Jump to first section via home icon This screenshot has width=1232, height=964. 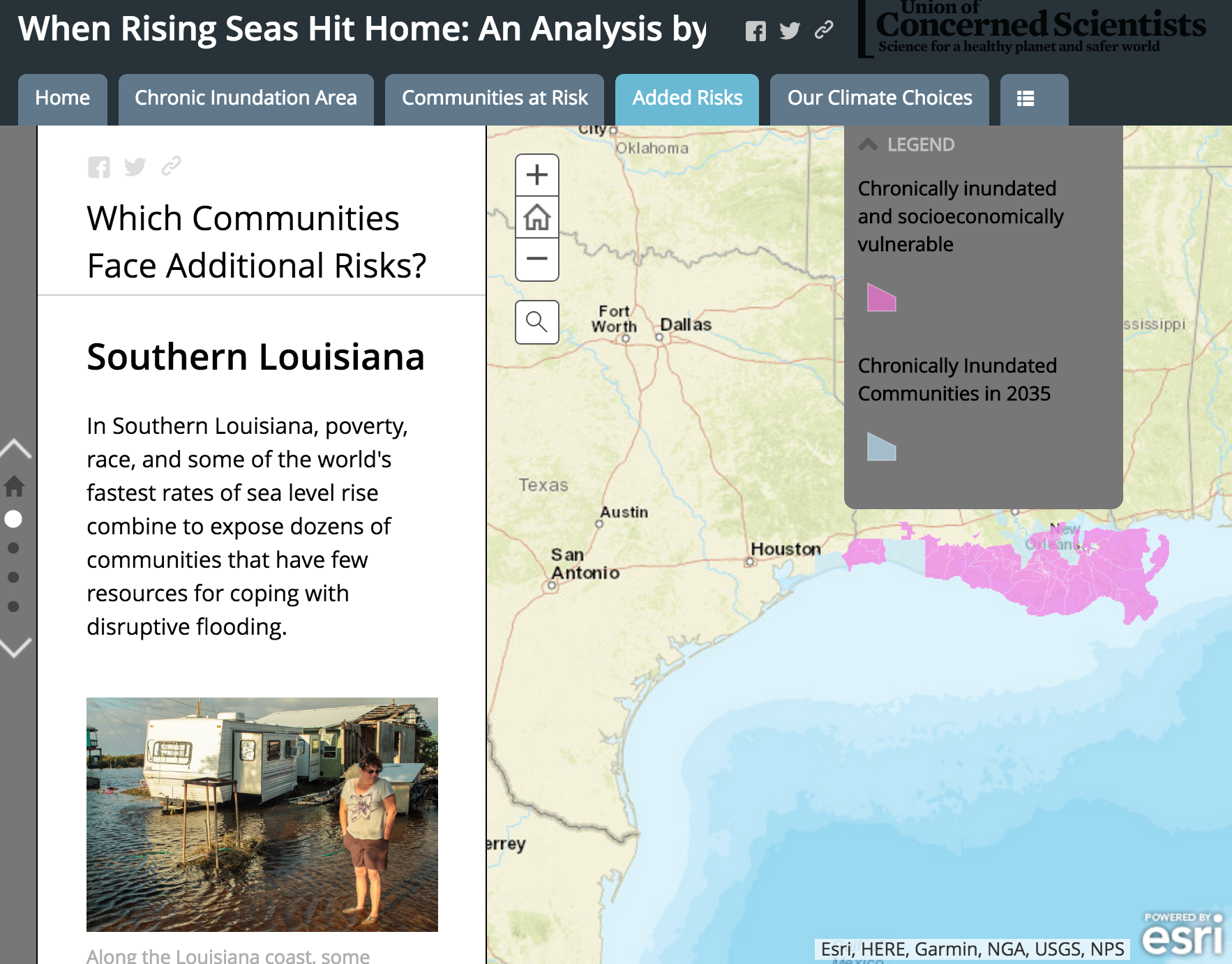click(14, 485)
